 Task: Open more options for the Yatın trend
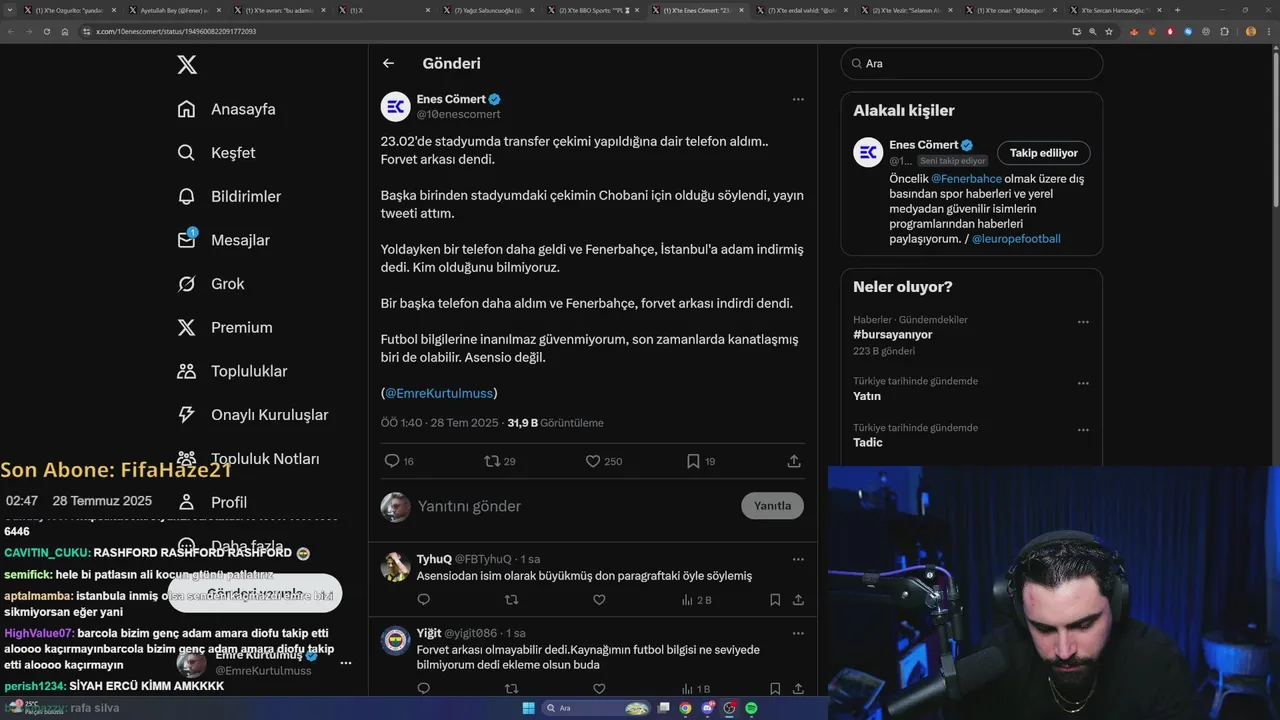[x=1083, y=383]
